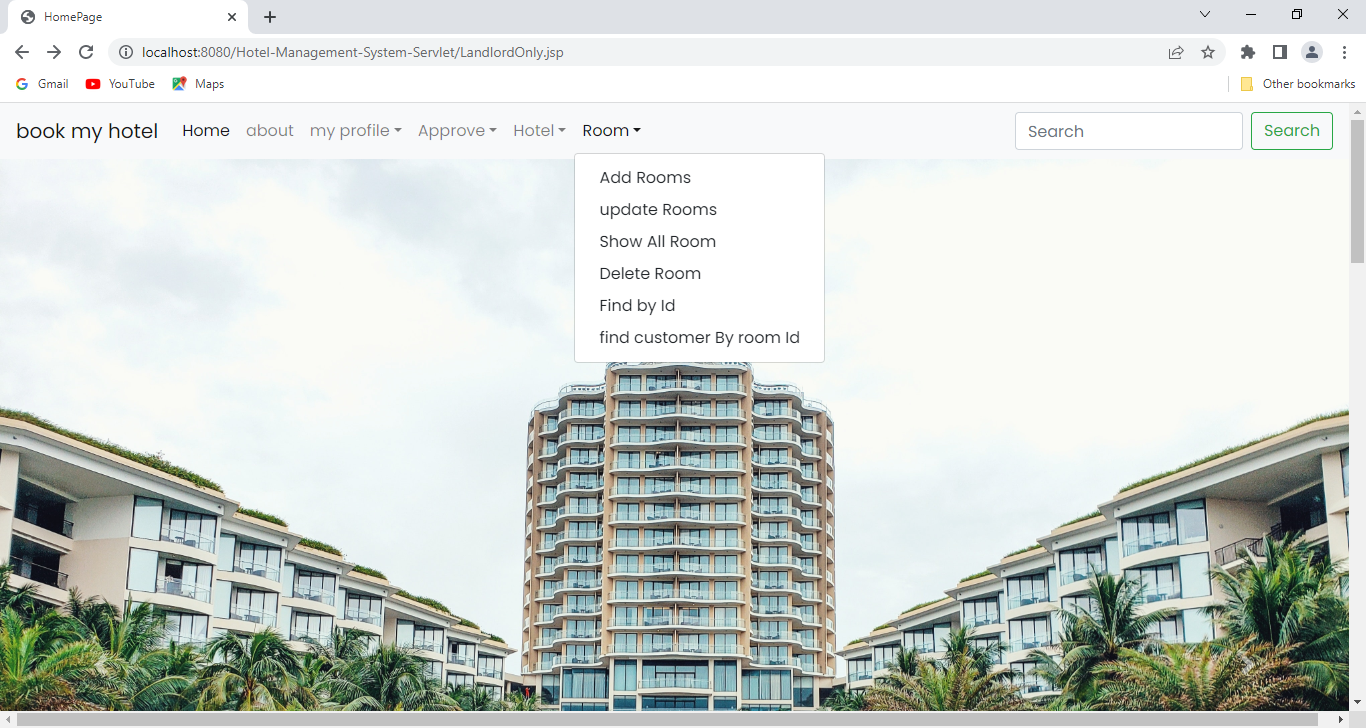Open the about nav link
The width and height of the screenshot is (1366, 728).
tap(270, 131)
